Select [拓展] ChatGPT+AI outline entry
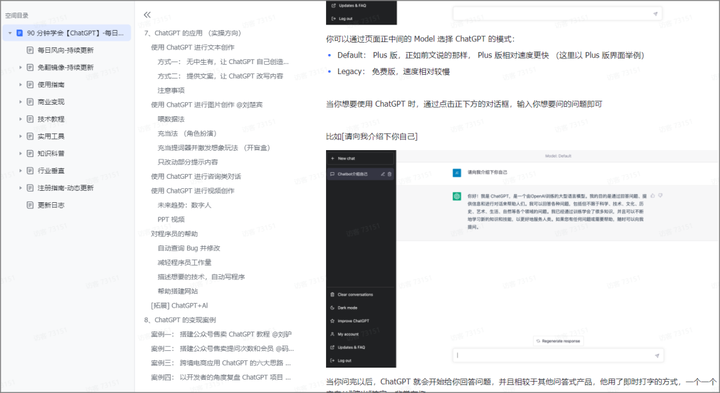Viewport: 720px width, 393px height. pyautogui.click(x=180, y=305)
